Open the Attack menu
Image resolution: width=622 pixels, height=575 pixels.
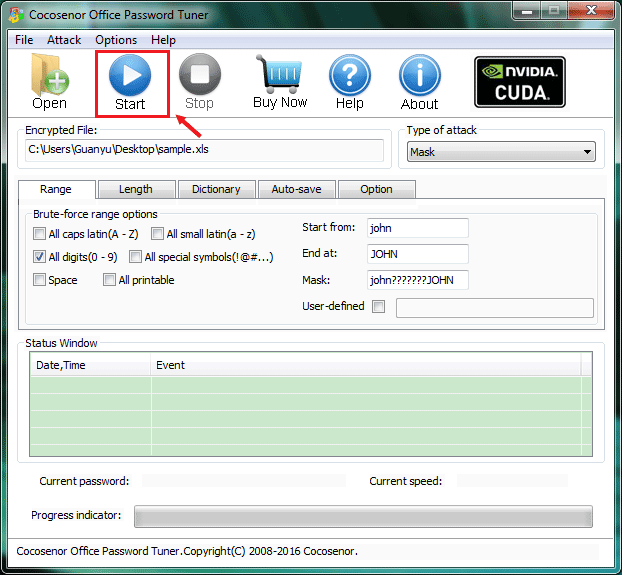point(64,40)
